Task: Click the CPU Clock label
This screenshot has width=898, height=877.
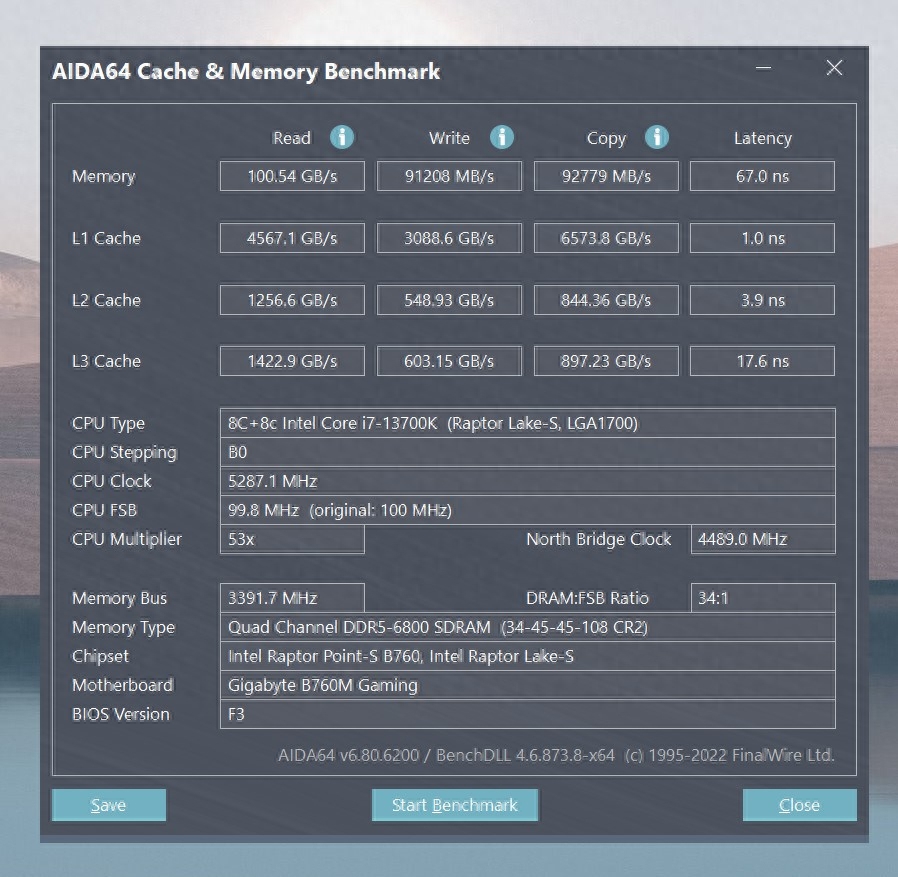Action: [112, 482]
